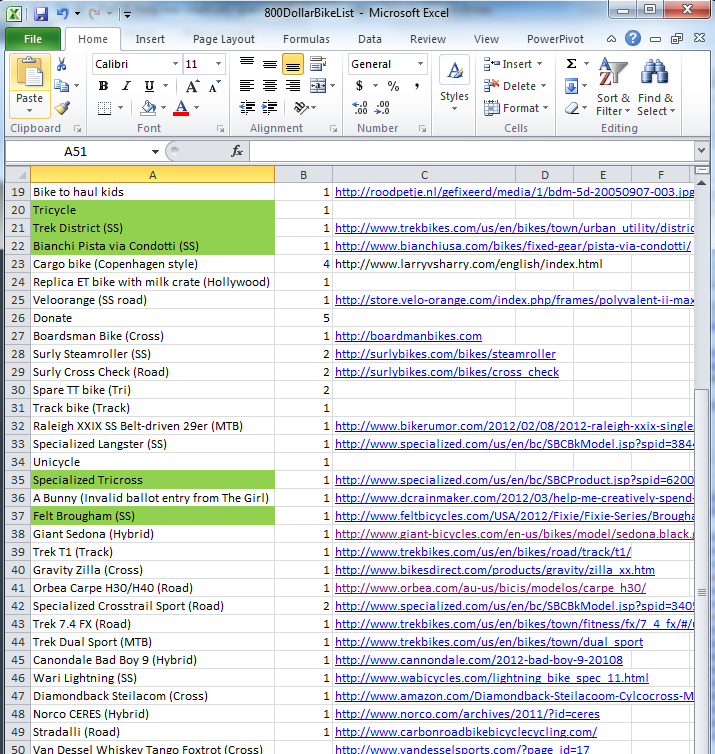The height and width of the screenshot is (754, 715).
Task: Select the Format Painter brush
Action: (x=62, y=108)
